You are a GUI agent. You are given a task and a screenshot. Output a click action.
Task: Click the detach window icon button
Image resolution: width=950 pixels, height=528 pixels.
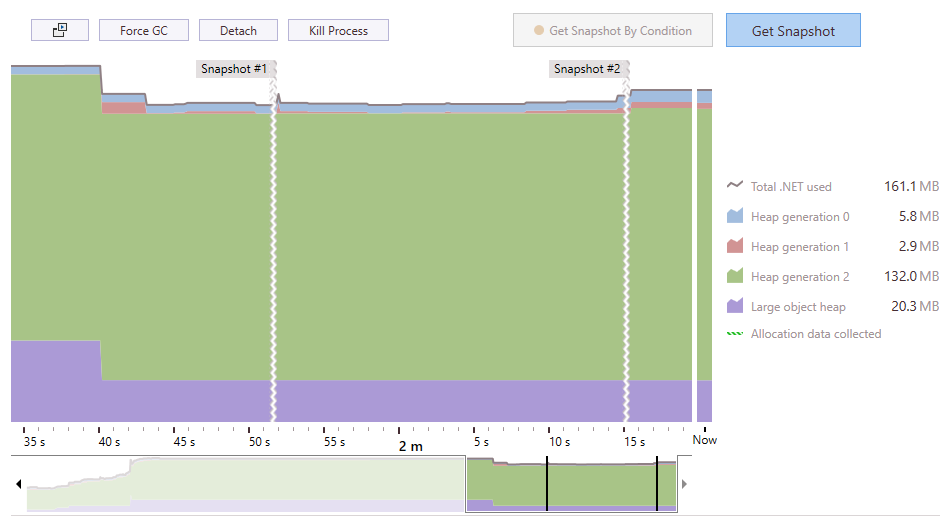(x=60, y=31)
